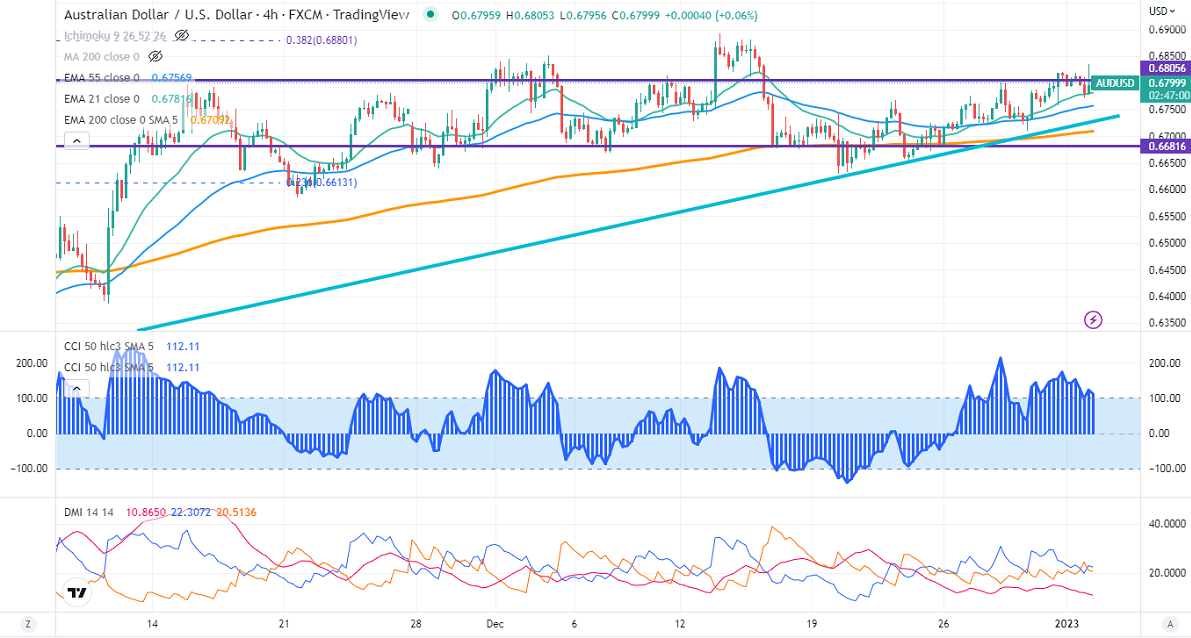Select the EMA 55 close 0 legend
This screenshot has width=1191, height=638.
coord(102,77)
